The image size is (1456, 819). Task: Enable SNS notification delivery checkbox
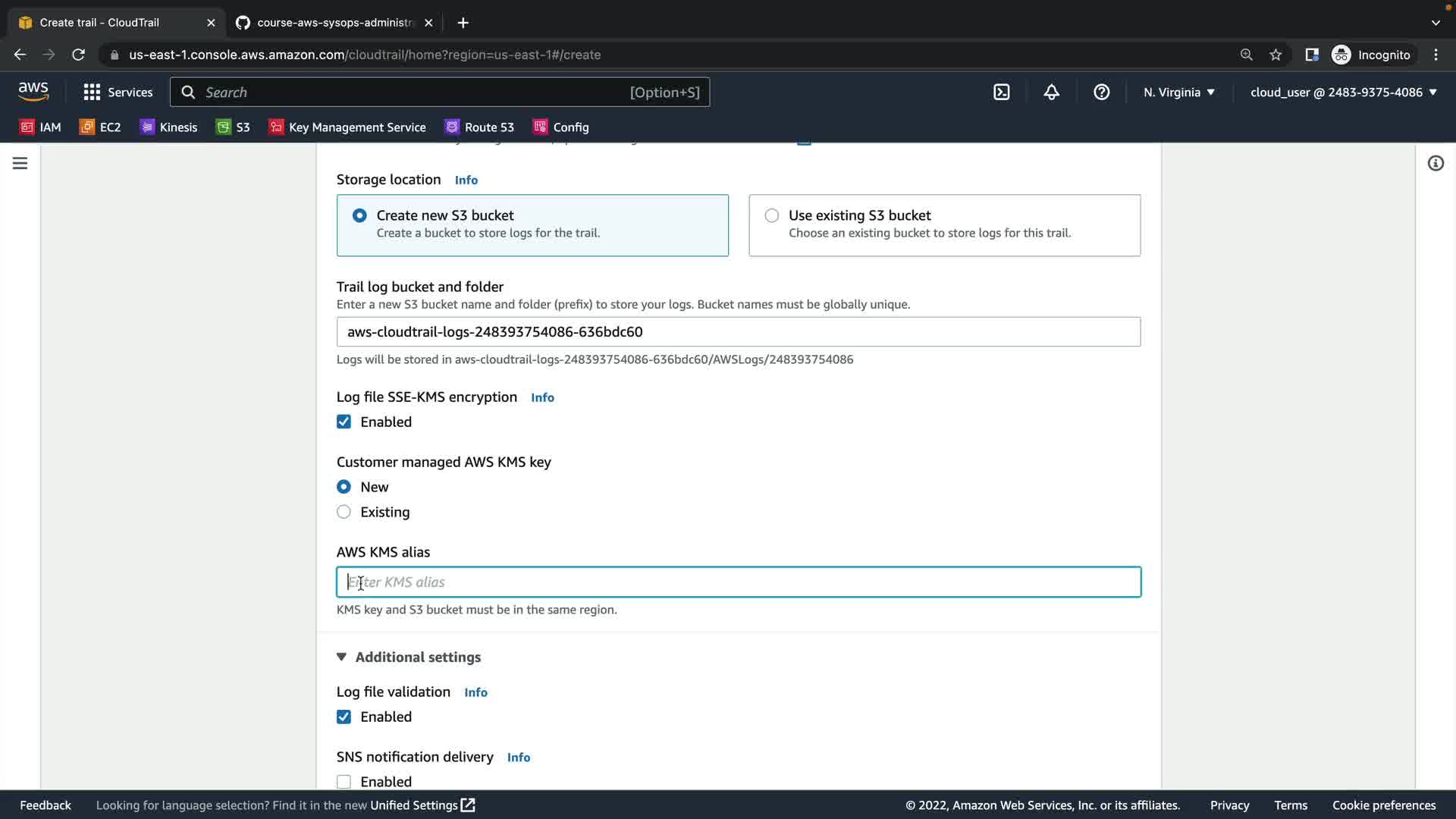344,782
